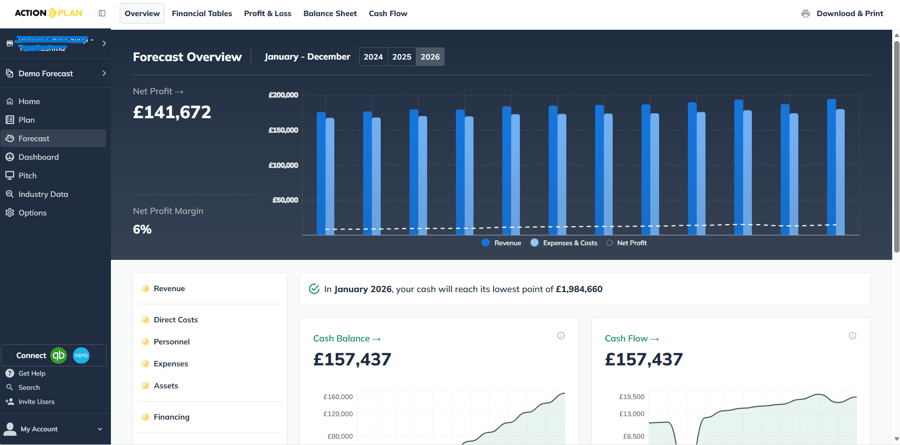Open the Cash Balance link
The height and width of the screenshot is (445, 900).
pyautogui.click(x=347, y=339)
